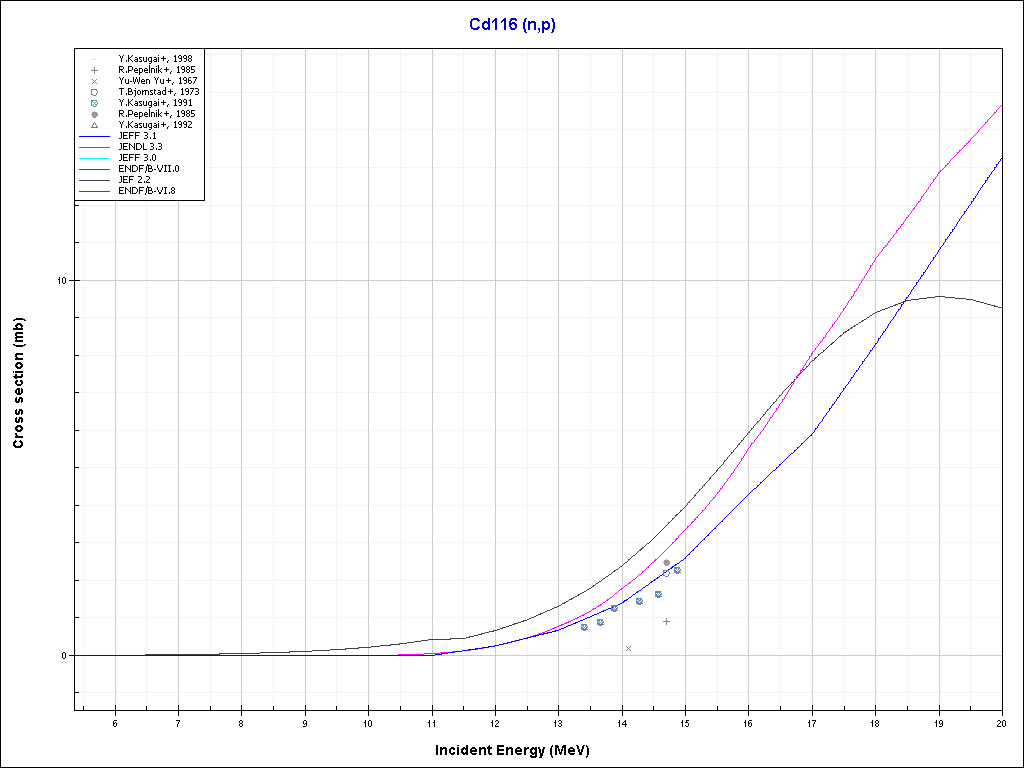The width and height of the screenshot is (1024, 768).
Task: Click the Cross section (mb) axis label
Action: [x=18, y=383]
